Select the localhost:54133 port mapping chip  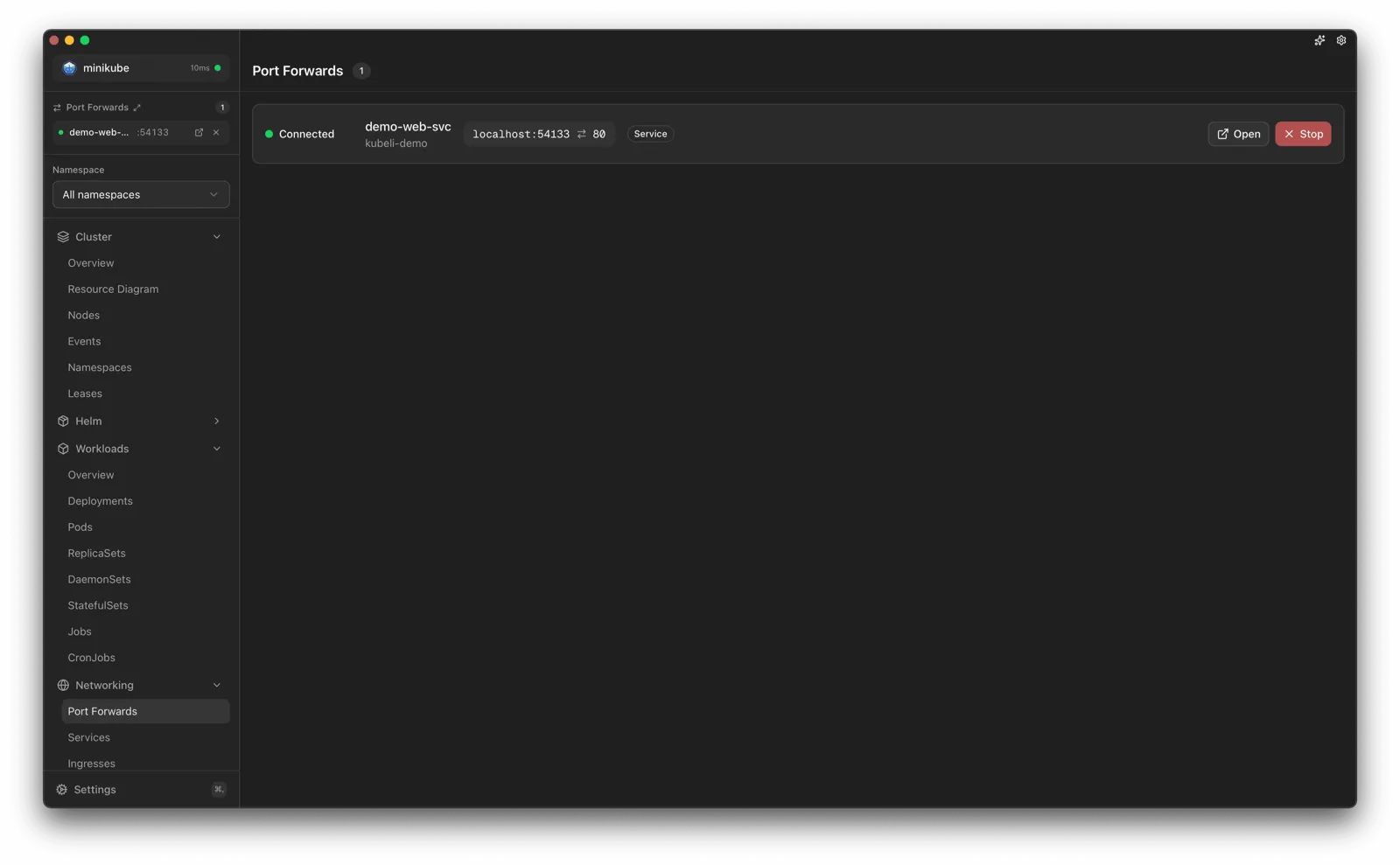[539, 134]
